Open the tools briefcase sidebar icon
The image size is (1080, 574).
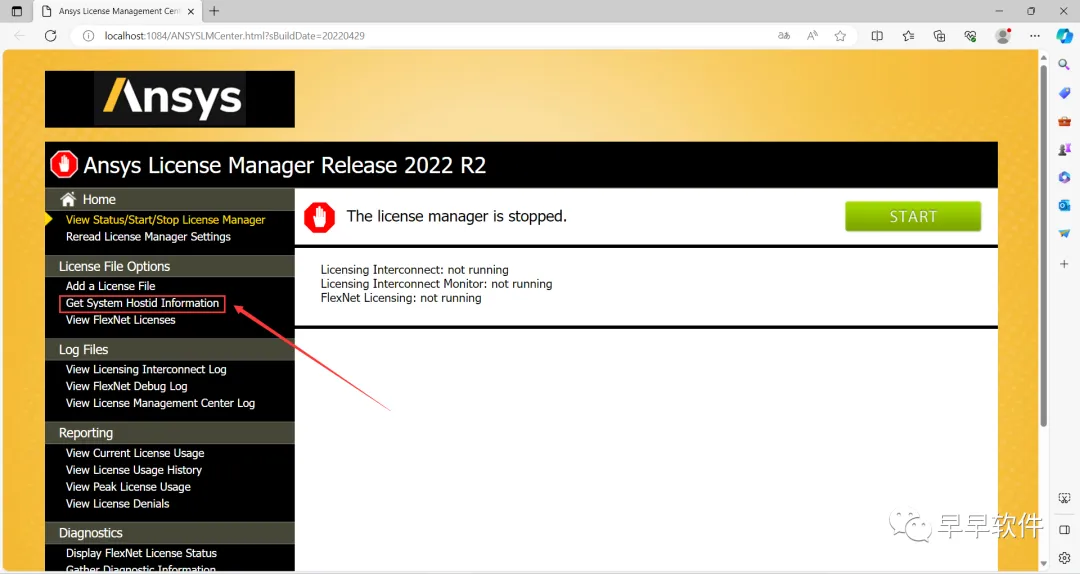tap(1064, 121)
